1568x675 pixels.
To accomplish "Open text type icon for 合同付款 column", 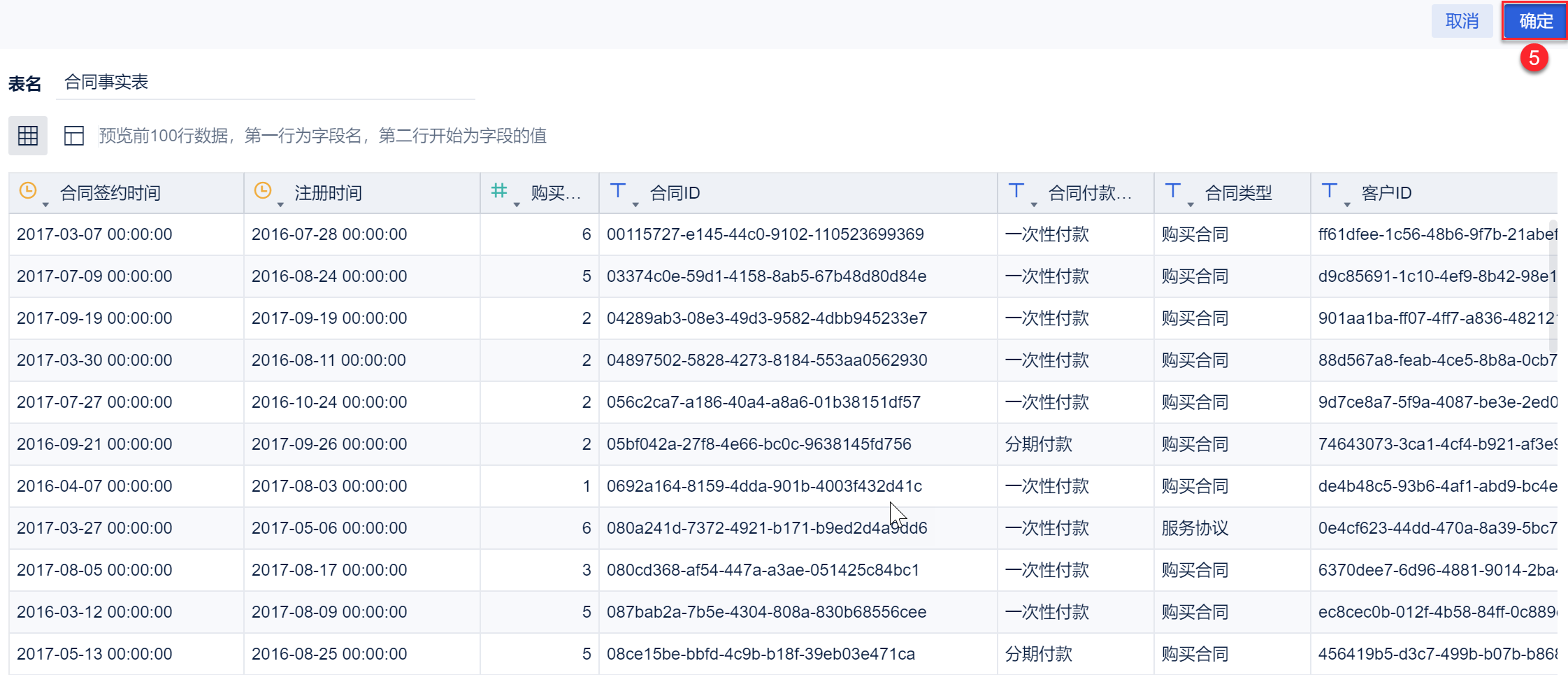I will (1016, 190).
